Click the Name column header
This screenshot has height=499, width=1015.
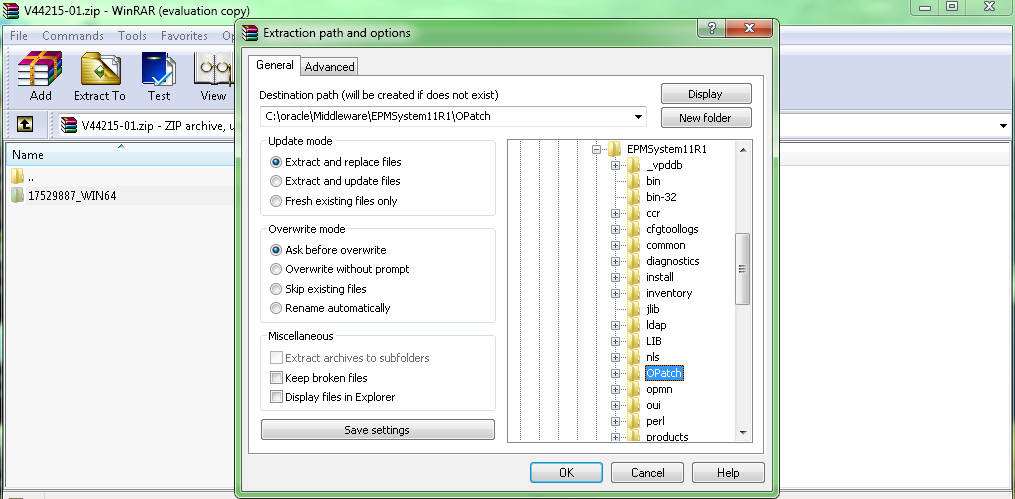[120, 155]
